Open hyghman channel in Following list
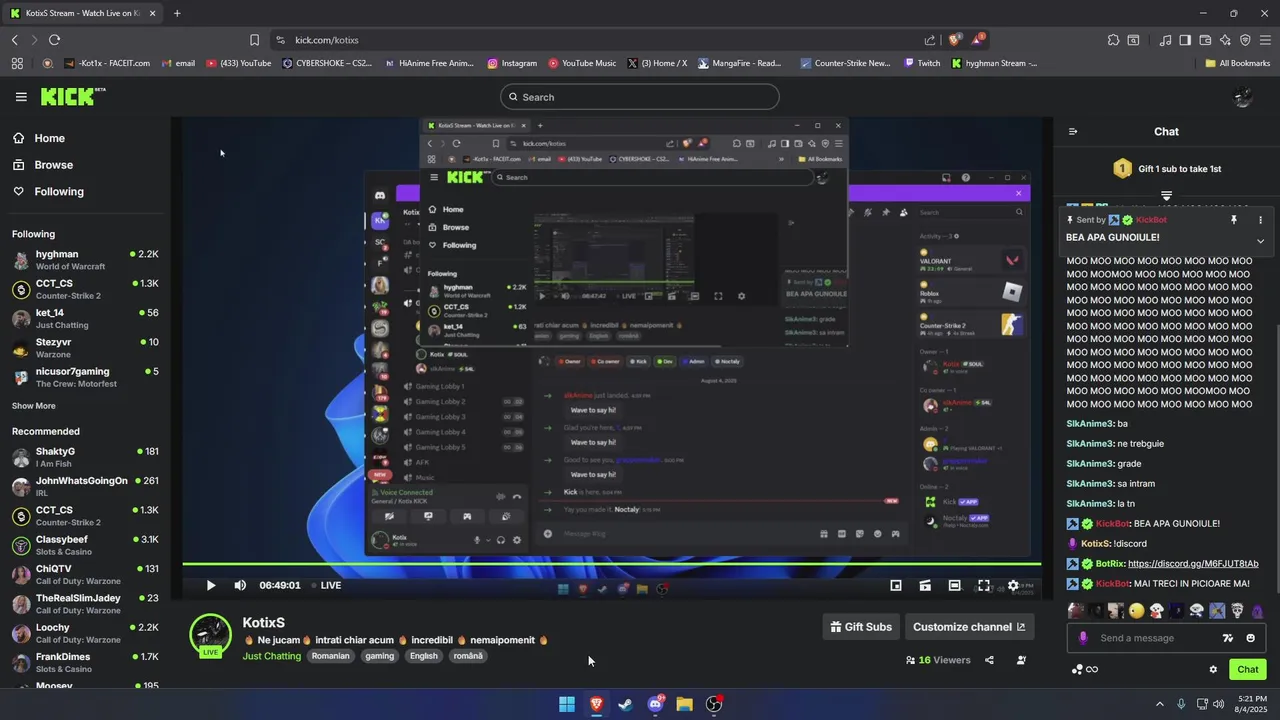The image size is (1280, 720). (x=85, y=260)
